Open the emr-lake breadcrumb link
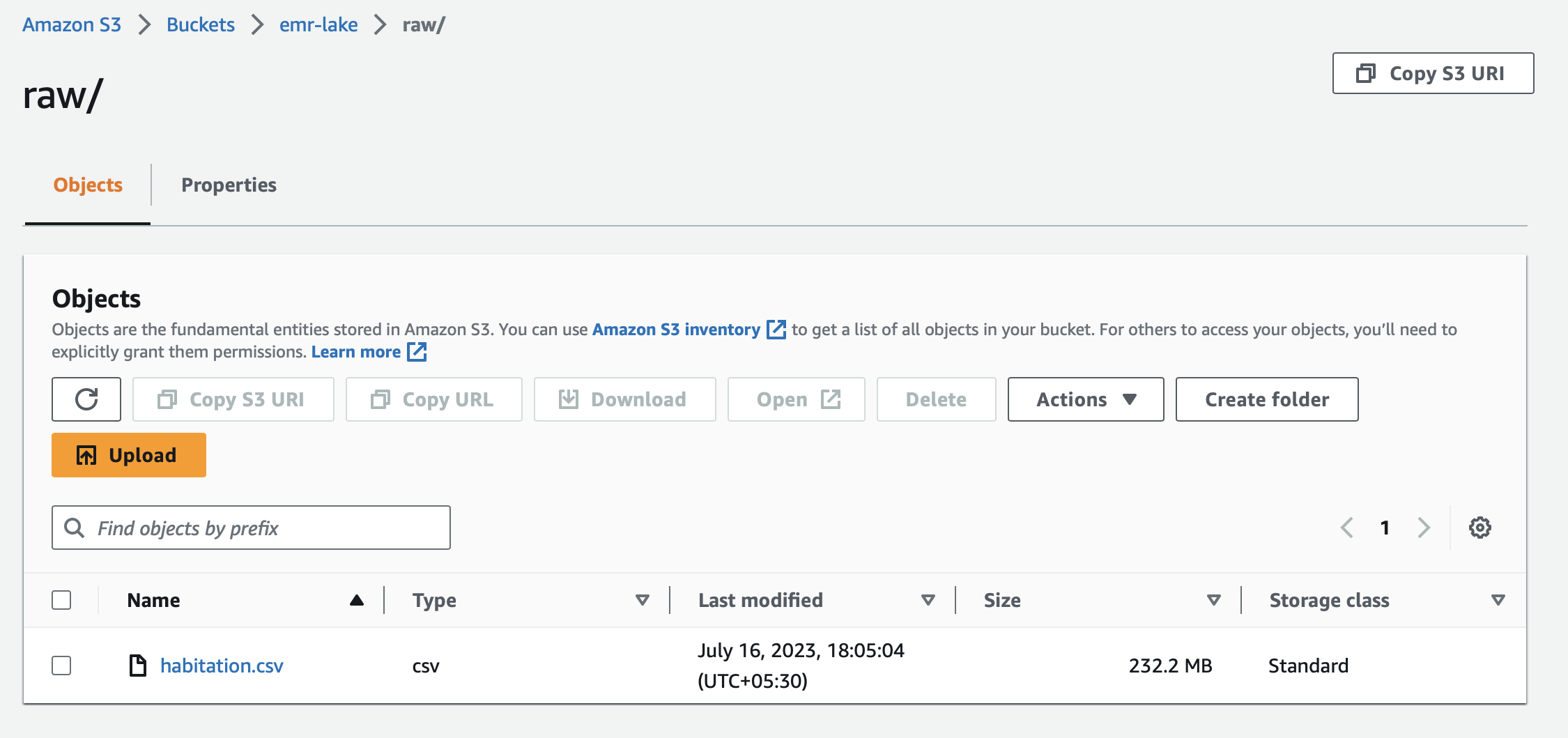This screenshot has width=1568, height=738. [318, 24]
